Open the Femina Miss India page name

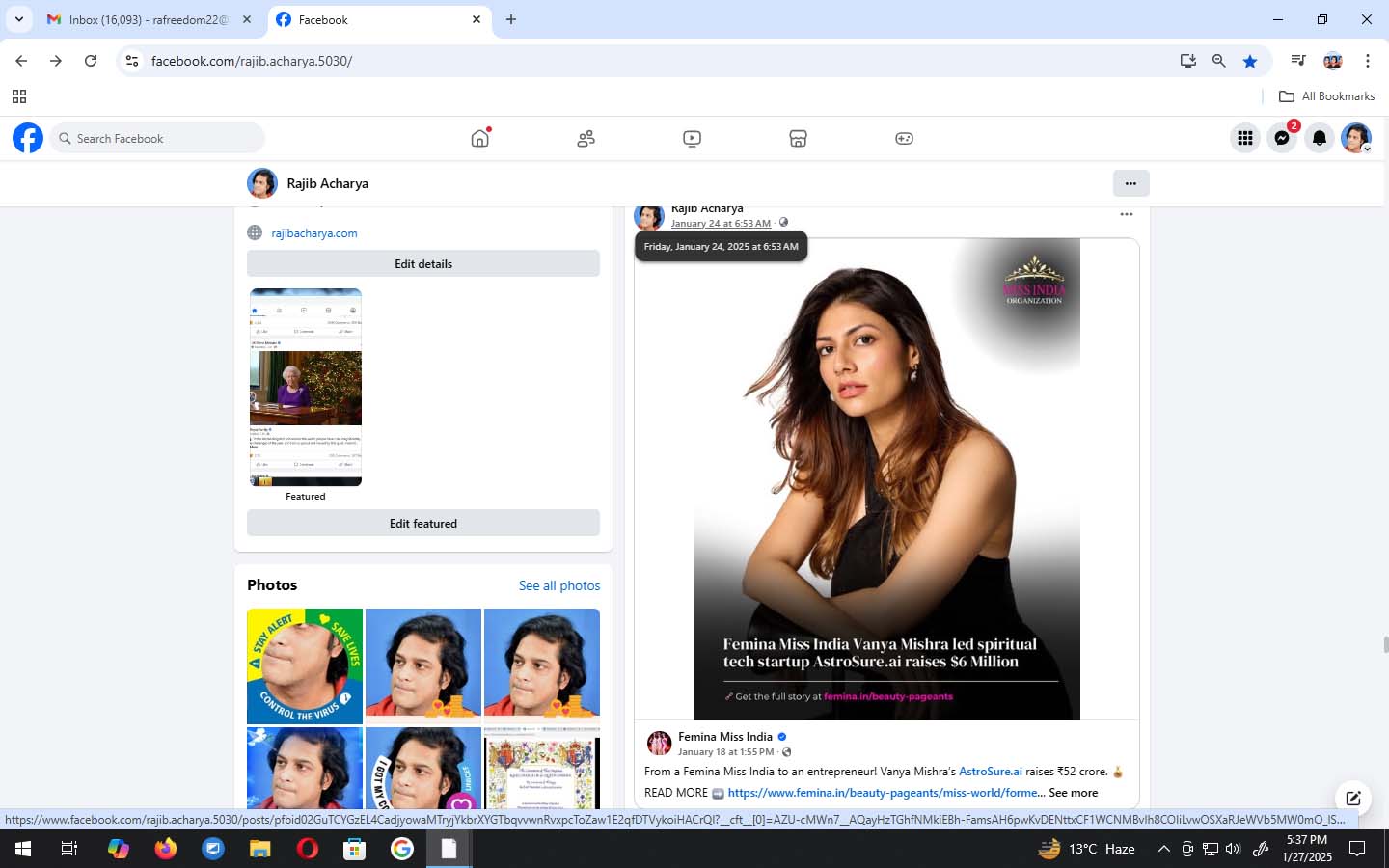tap(725, 737)
